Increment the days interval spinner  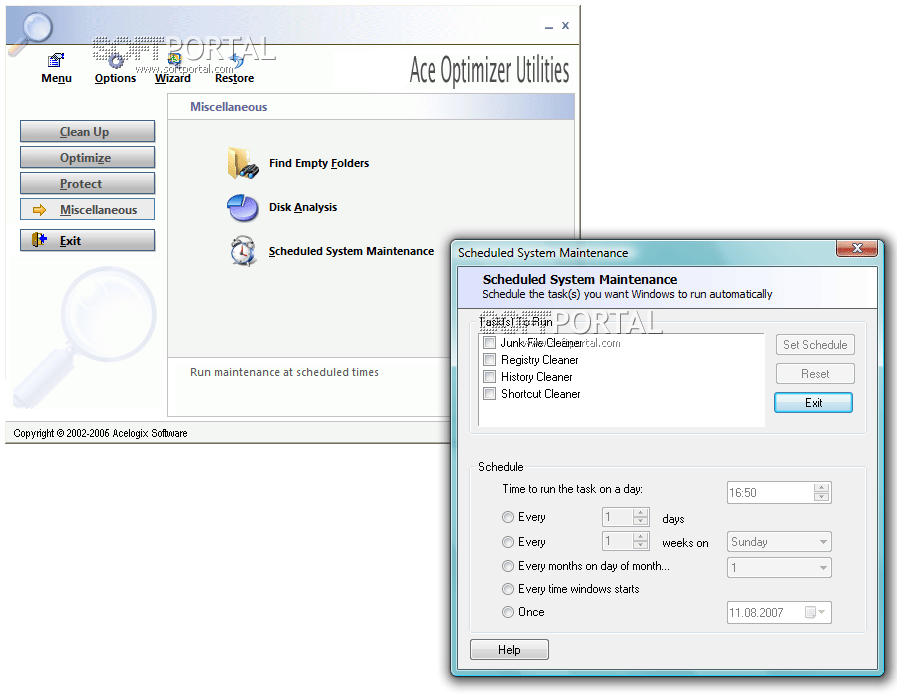pos(641,513)
